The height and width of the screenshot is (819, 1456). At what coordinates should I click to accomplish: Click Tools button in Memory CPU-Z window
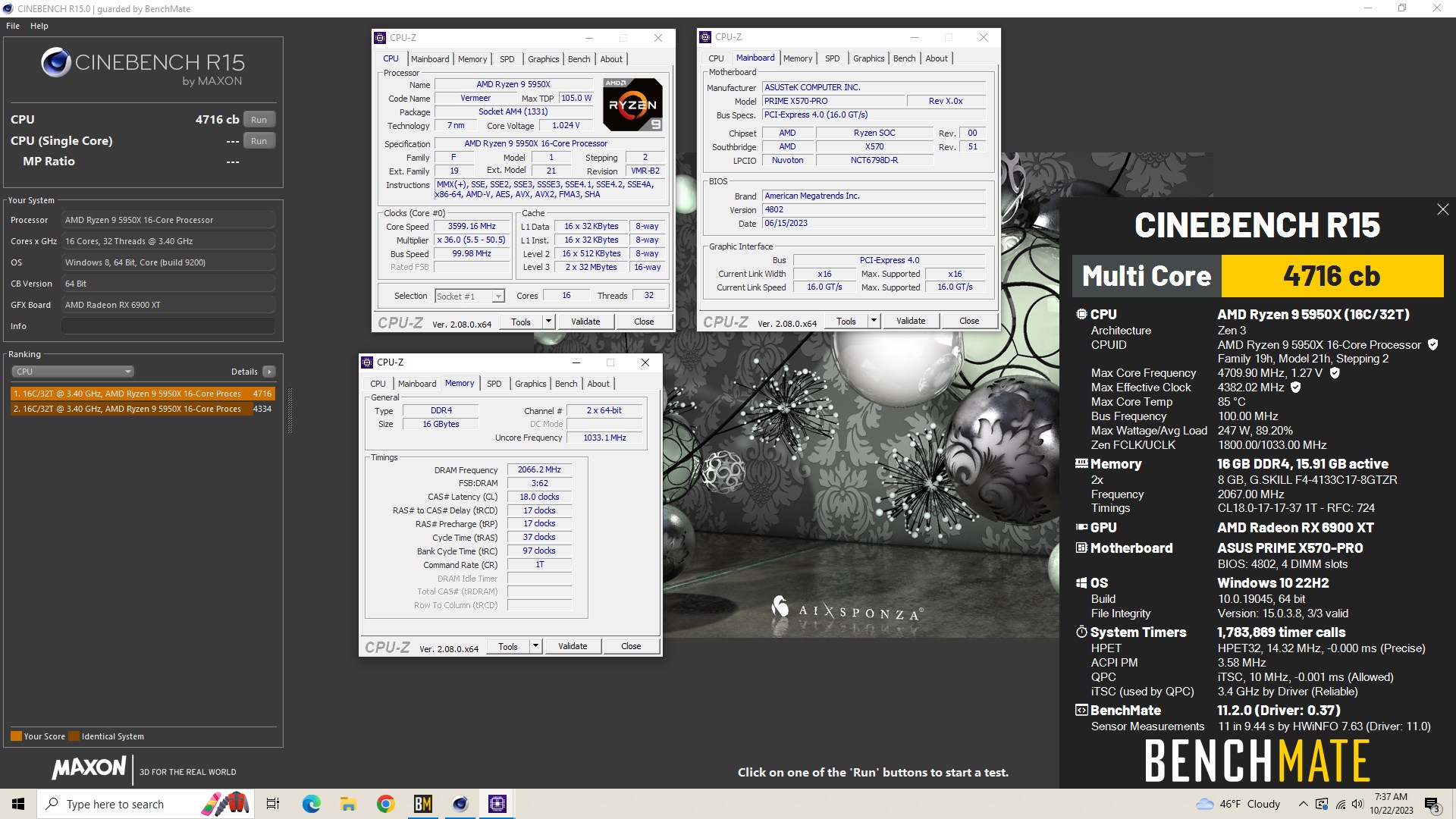click(508, 647)
